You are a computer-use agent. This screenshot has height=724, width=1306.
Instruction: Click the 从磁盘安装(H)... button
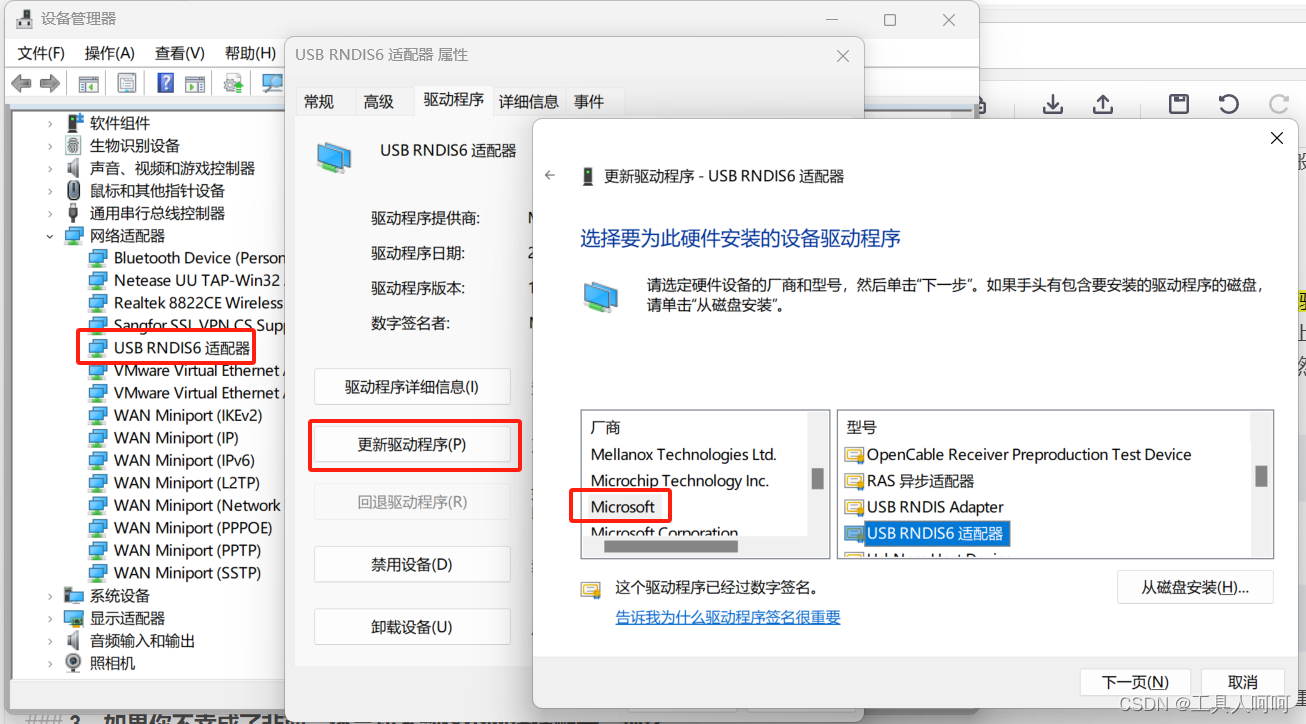click(1195, 587)
